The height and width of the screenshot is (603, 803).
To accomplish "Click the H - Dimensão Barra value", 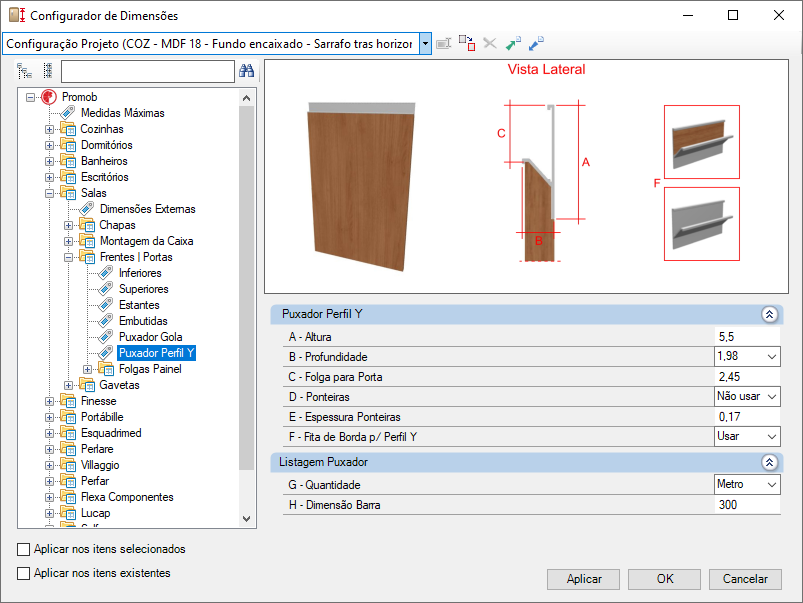I will click(747, 505).
